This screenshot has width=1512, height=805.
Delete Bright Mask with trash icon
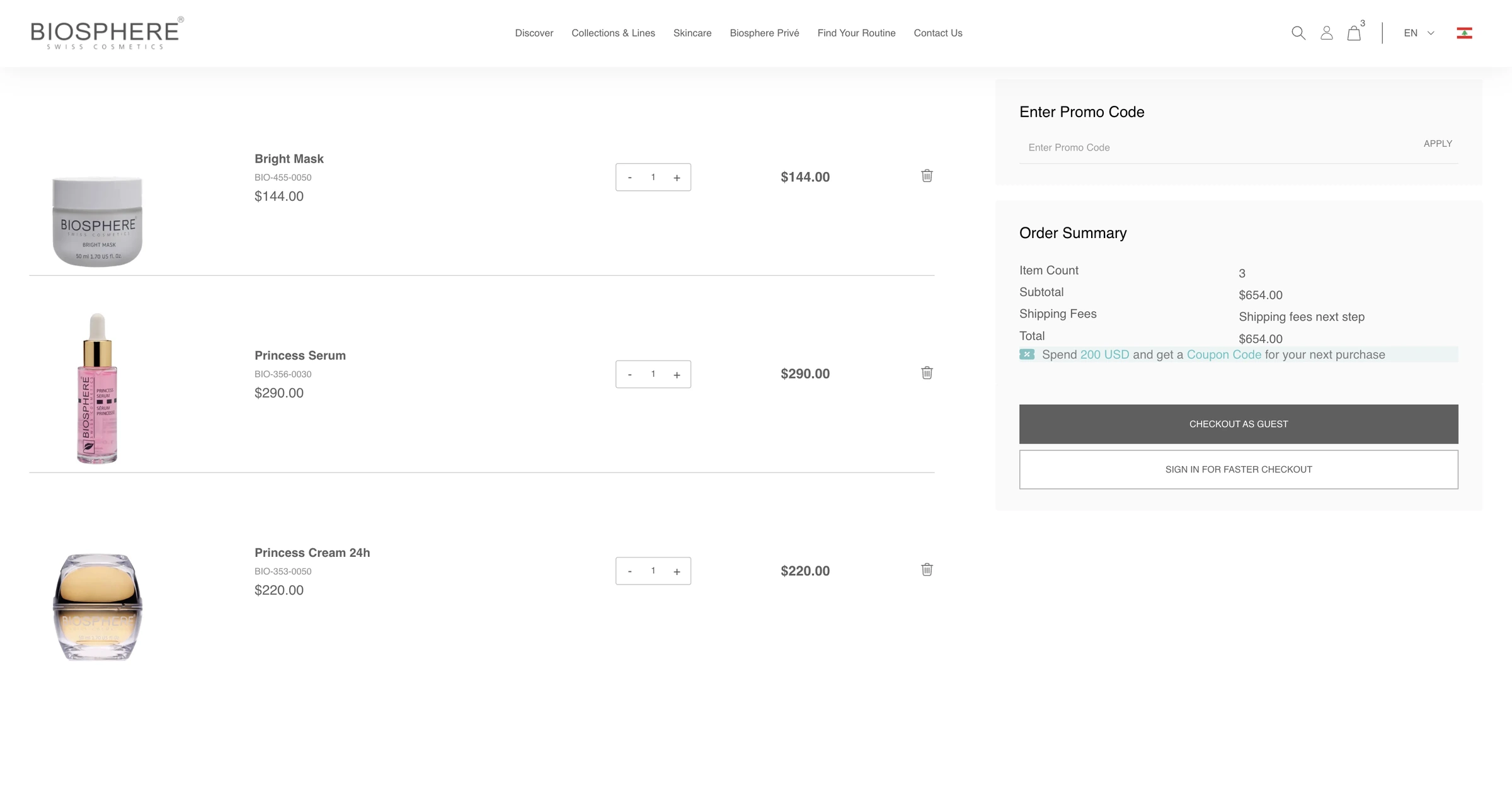[927, 176]
